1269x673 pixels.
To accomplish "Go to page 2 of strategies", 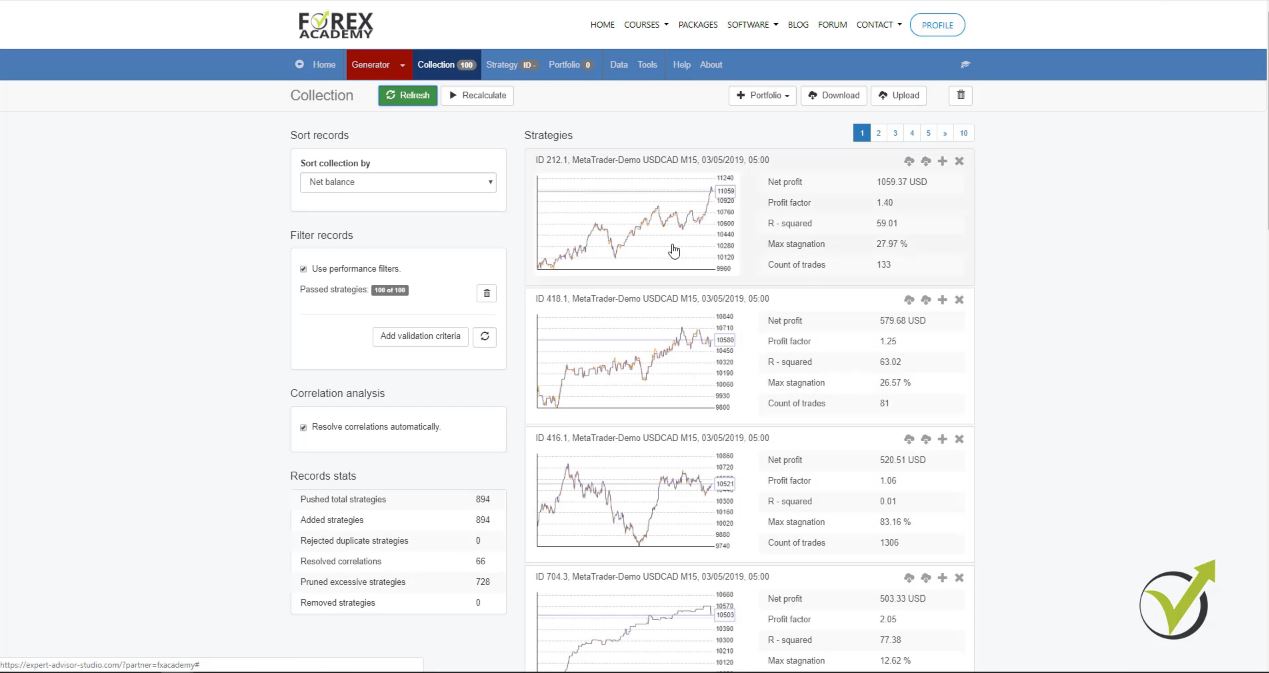I will click(x=879, y=133).
